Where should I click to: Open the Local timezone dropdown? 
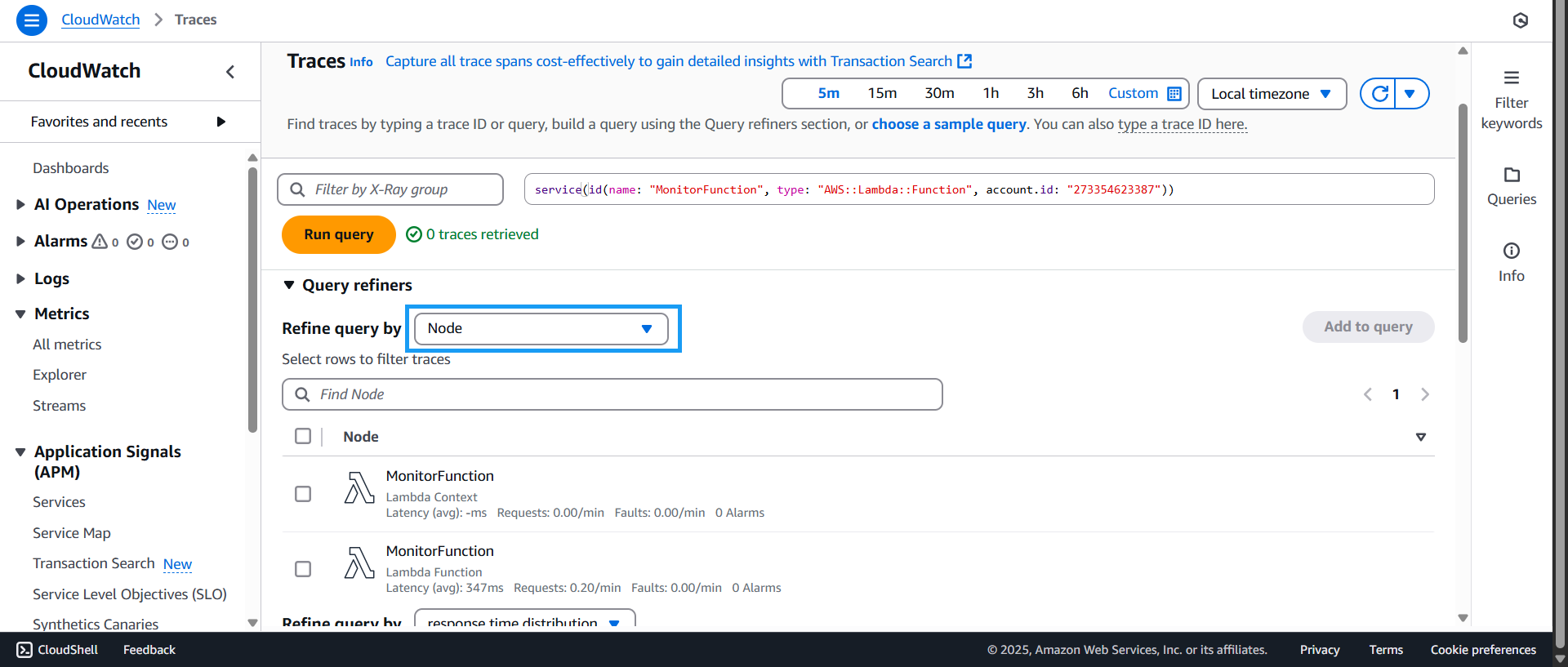click(x=1271, y=94)
